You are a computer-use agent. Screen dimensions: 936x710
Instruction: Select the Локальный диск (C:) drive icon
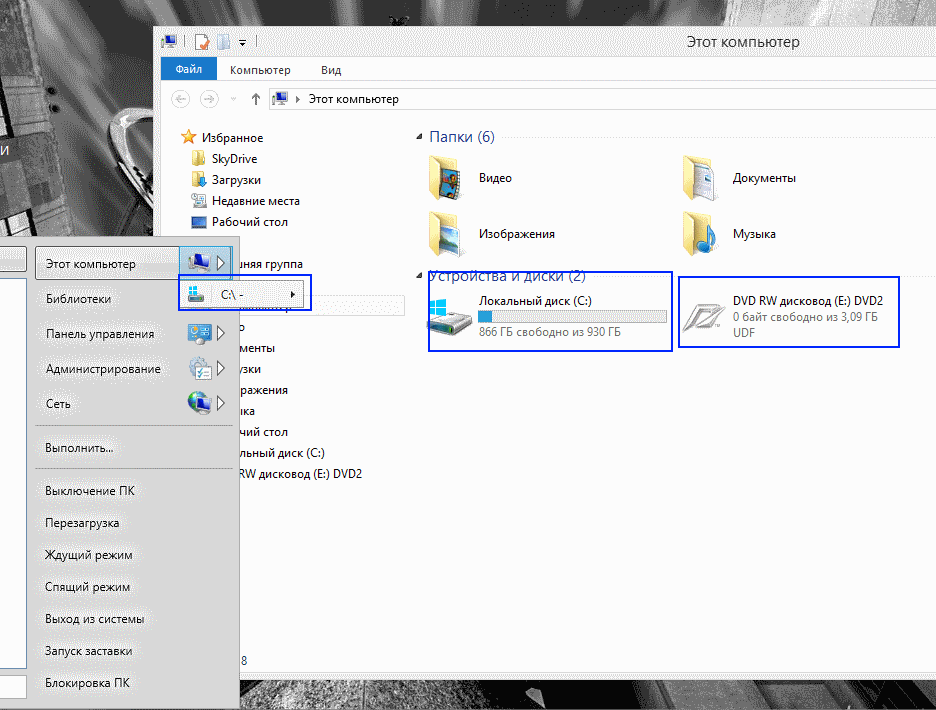[449, 316]
